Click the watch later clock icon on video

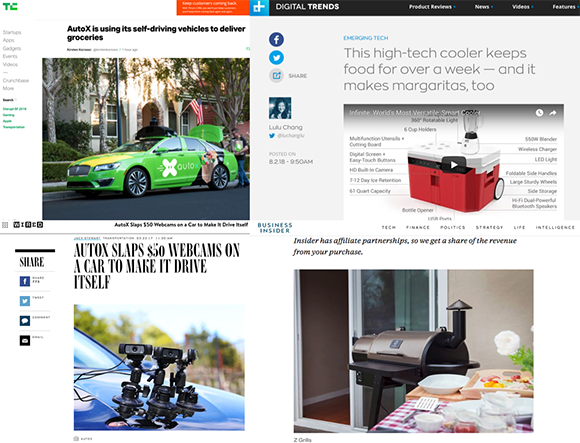[539, 113]
